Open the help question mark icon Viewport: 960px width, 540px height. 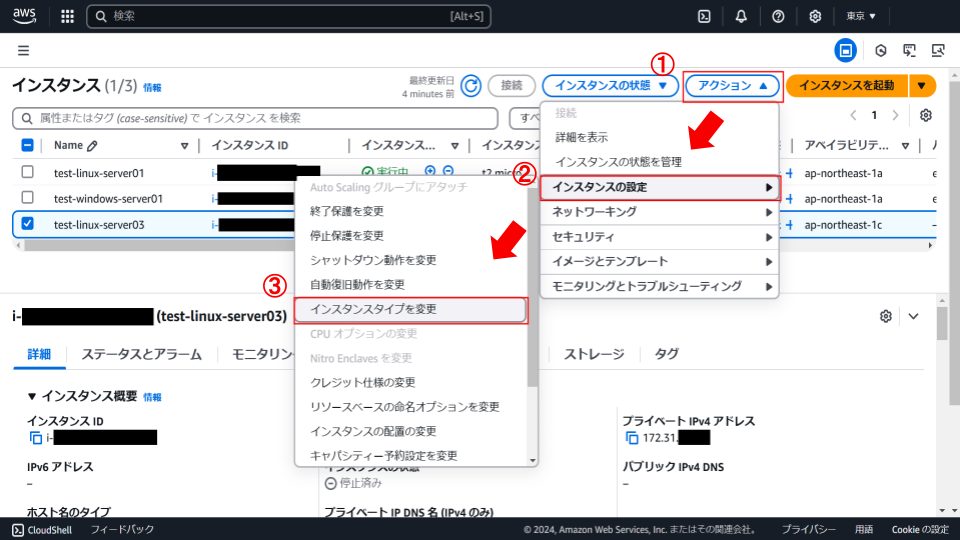click(x=778, y=17)
